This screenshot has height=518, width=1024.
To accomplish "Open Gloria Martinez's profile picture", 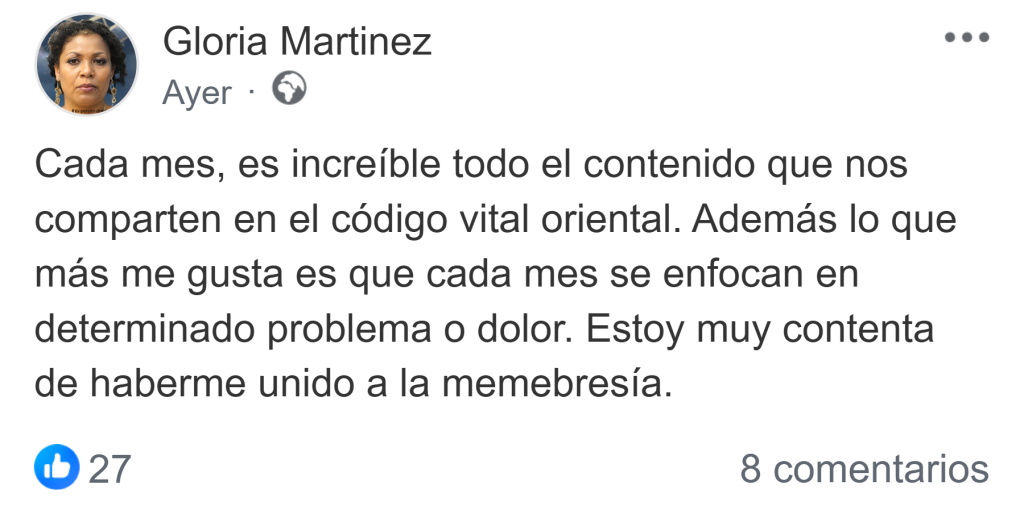I will point(87,65).
